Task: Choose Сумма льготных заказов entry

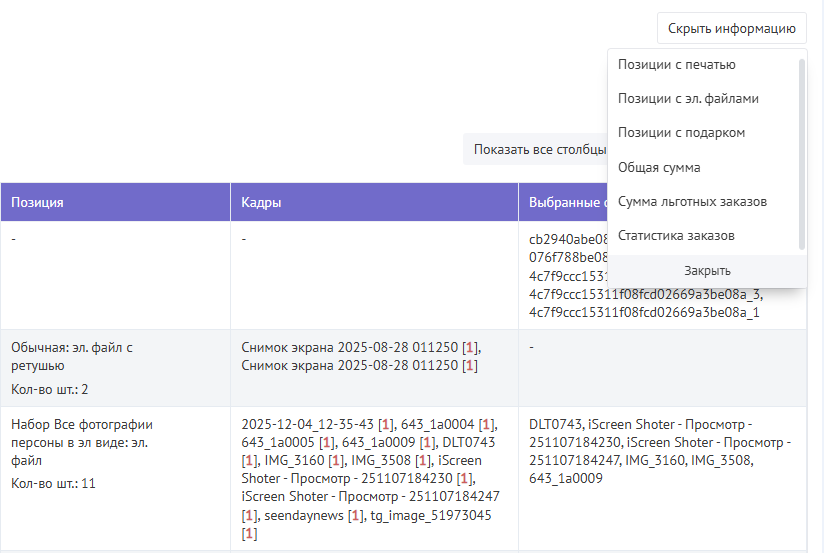Action: pos(692,202)
